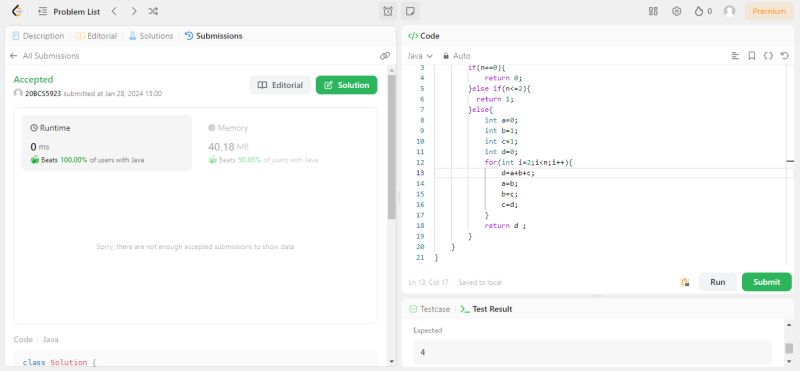Open the timer alarm clock icon
The height and width of the screenshot is (371, 800).
click(388, 11)
